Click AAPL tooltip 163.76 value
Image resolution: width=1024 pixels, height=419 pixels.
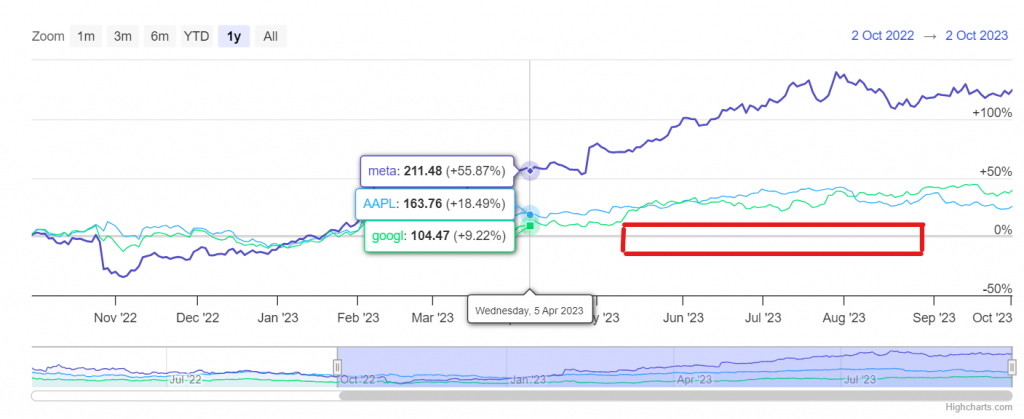click(x=423, y=204)
